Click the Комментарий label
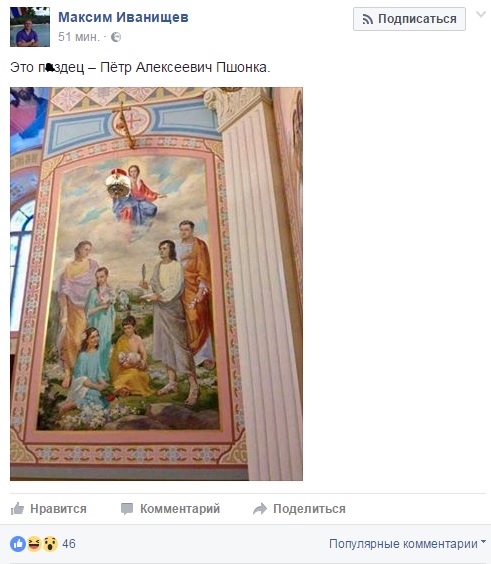Viewport: 491px width, 564px height. pyautogui.click(x=180, y=509)
